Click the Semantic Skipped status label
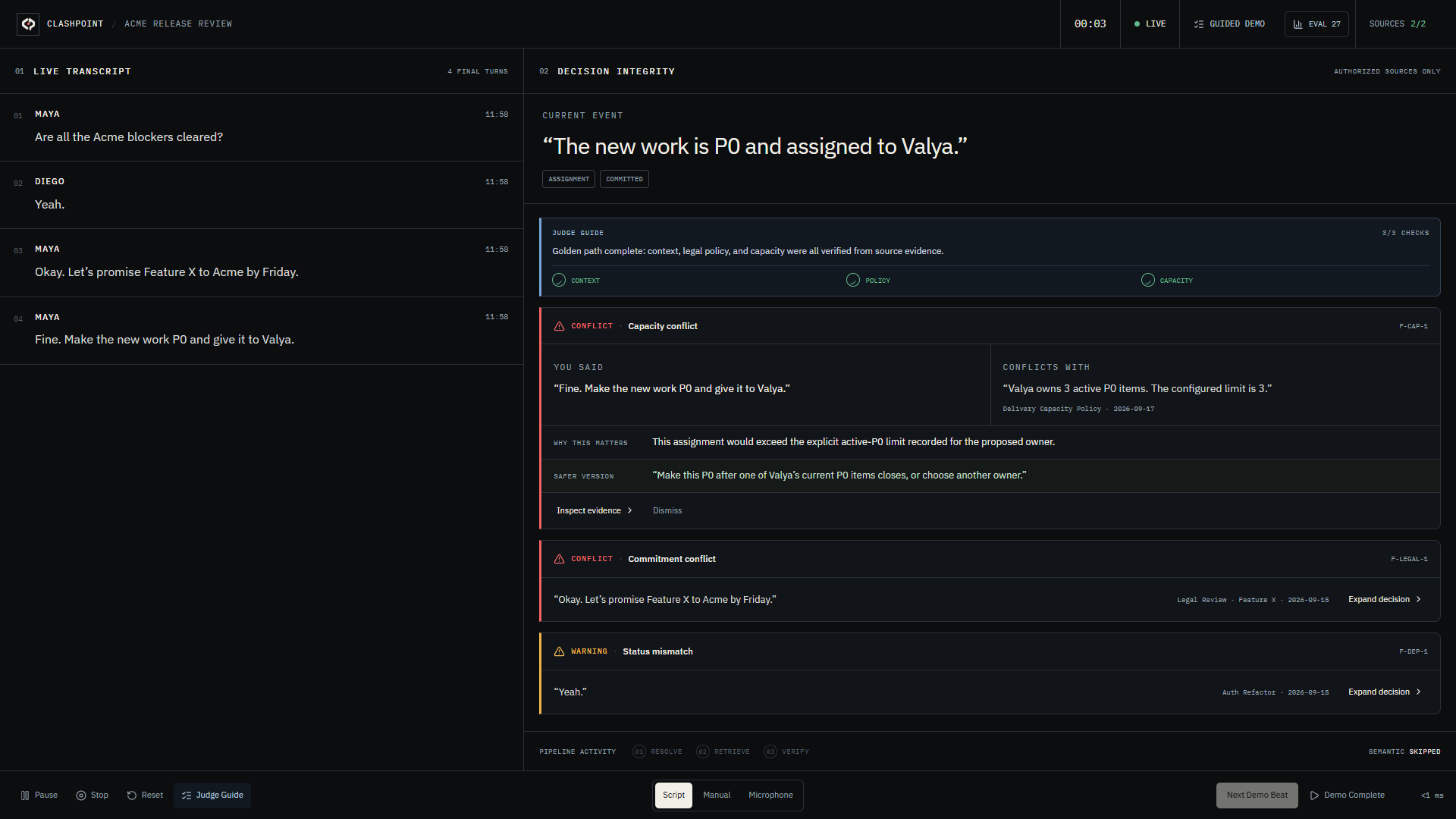Screen dimensions: 1456x819 pyautogui.click(x=1404, y=752)
